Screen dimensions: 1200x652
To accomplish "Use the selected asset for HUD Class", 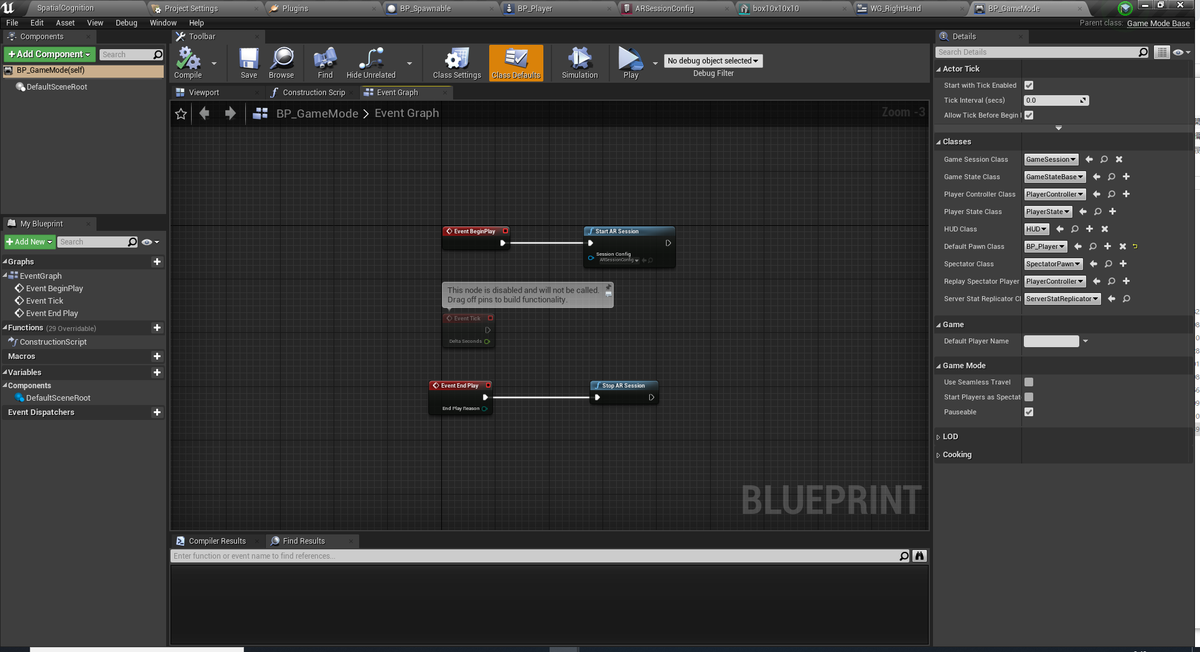I will [1060, 229].
